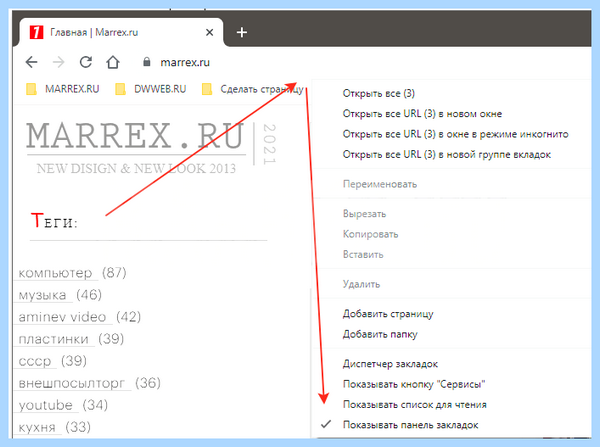Viewport: 600px width, 447px height.
Task: Open the youtube tag link
Action: click(46, 405)
